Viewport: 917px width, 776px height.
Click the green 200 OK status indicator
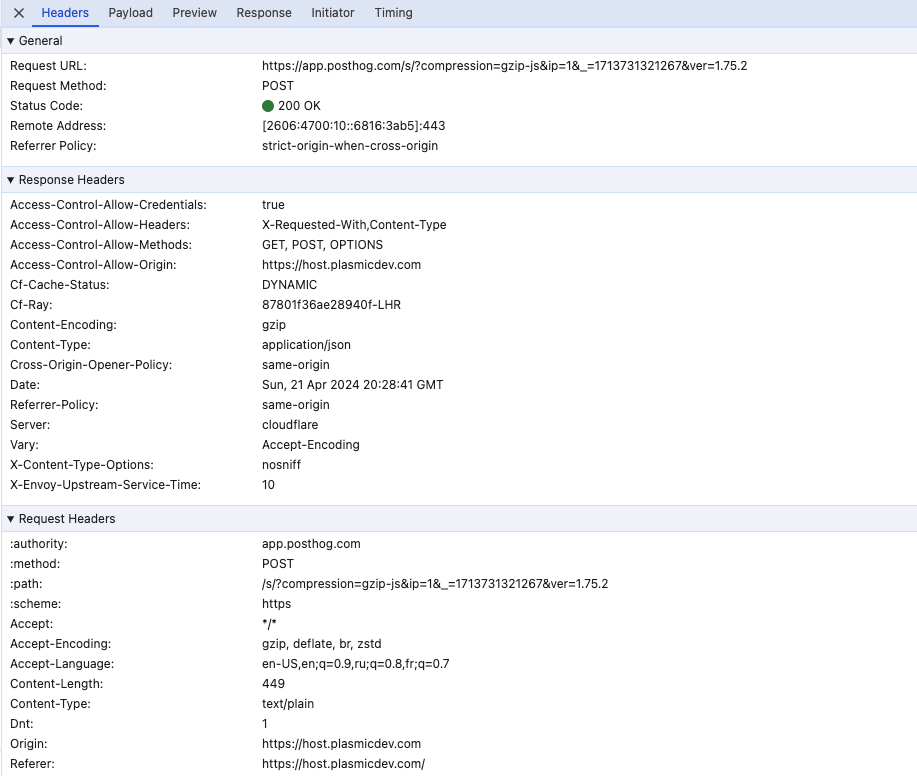(x=268, y=106)
